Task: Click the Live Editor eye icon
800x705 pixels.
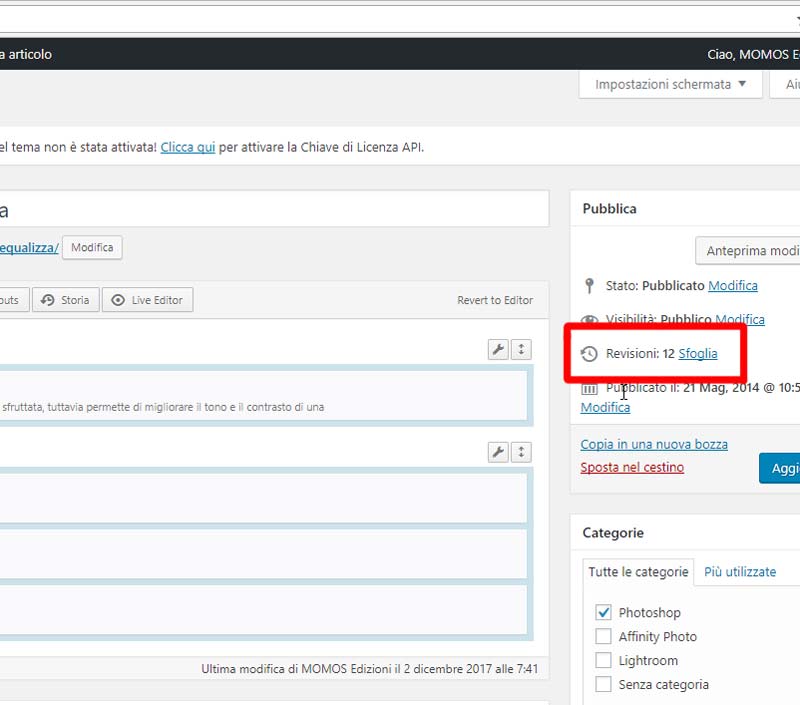Action: pyautogui.click(x=118, y=300)
